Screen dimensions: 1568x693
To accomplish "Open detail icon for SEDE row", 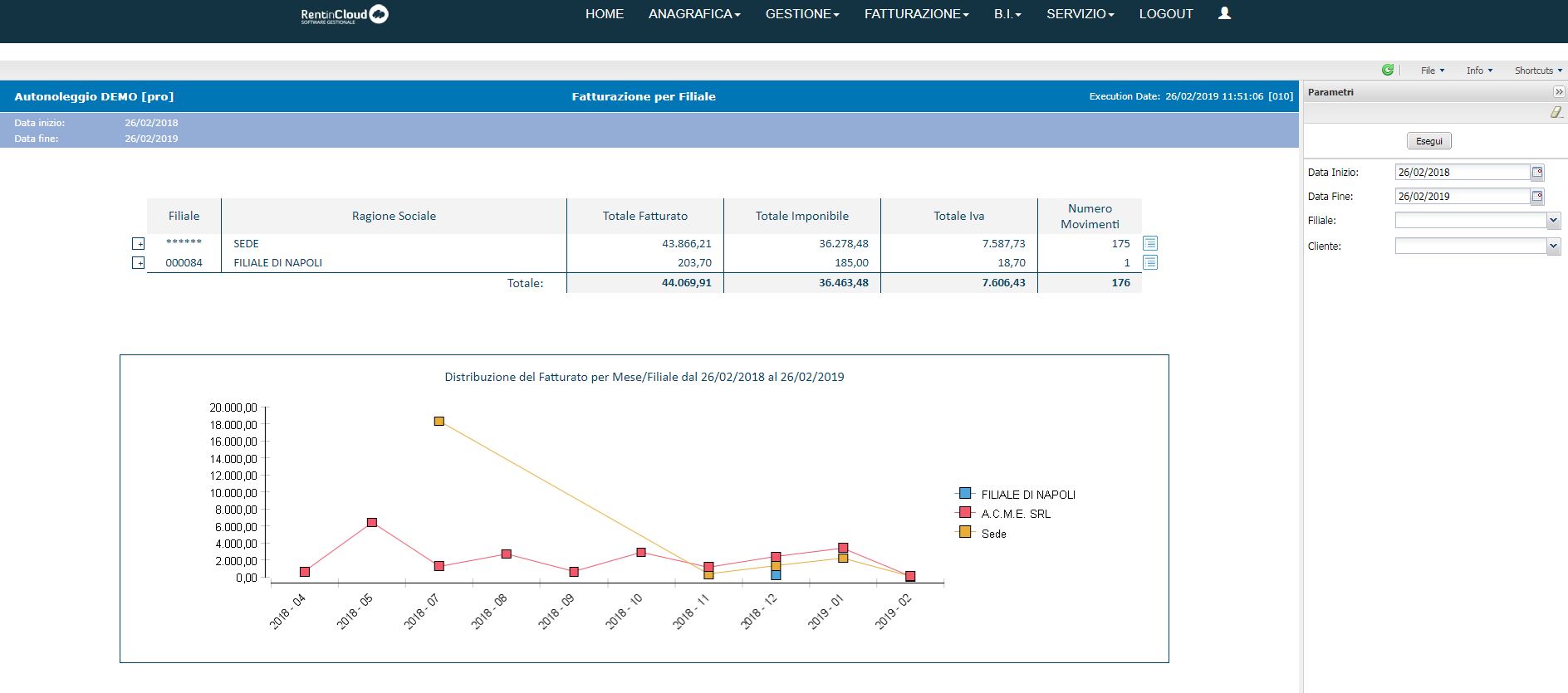I will point(1150,243).
